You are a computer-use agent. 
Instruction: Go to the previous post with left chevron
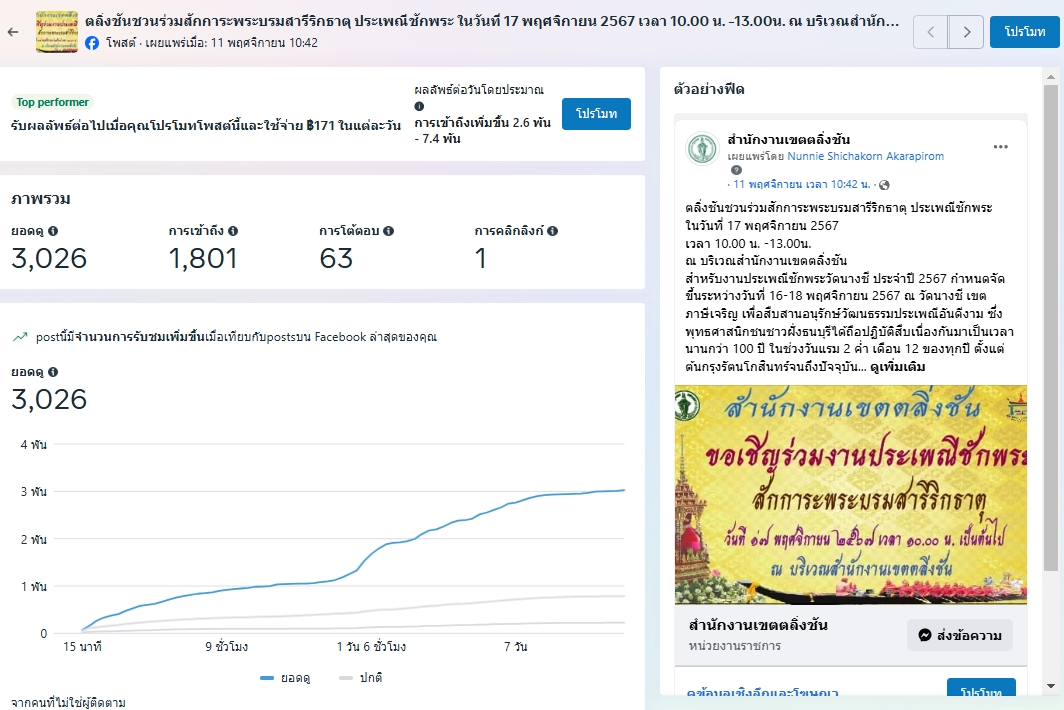pyautogui.click(x=931, y=32)
